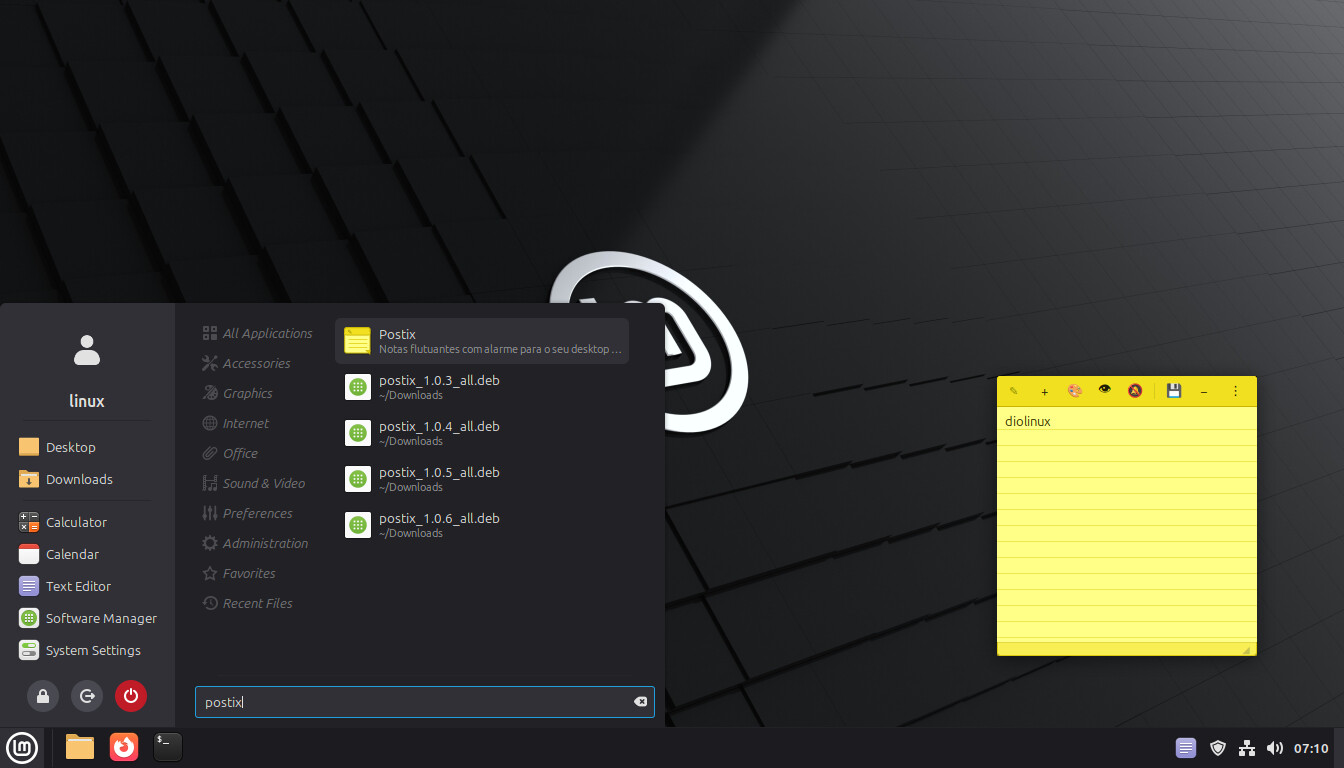Add a new note with the plus icon
Image resolution: width=1344 pixels, height=768 pixels.
1045,391
